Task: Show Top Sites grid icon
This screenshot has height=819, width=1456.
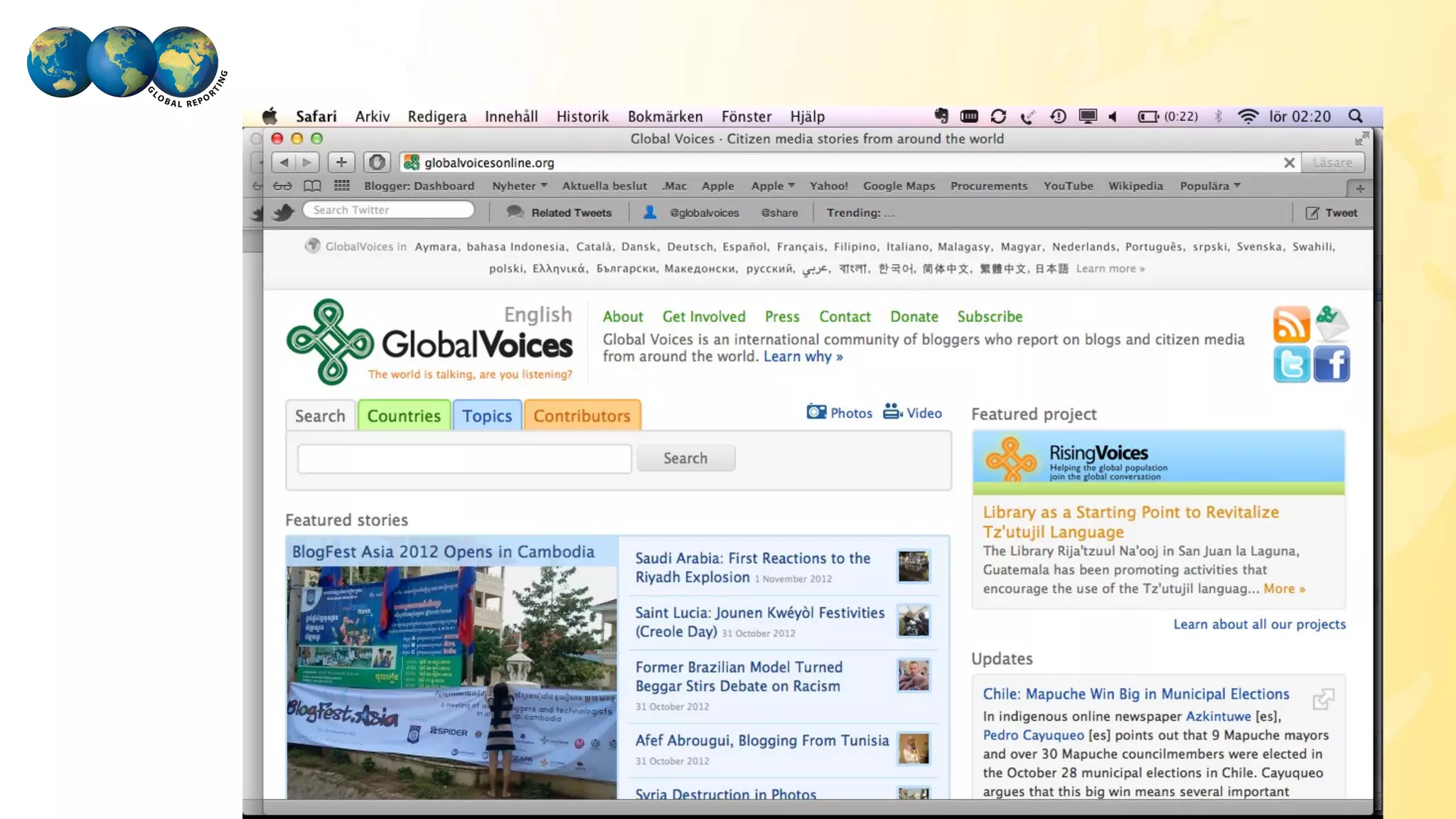Action: (342, 186)
